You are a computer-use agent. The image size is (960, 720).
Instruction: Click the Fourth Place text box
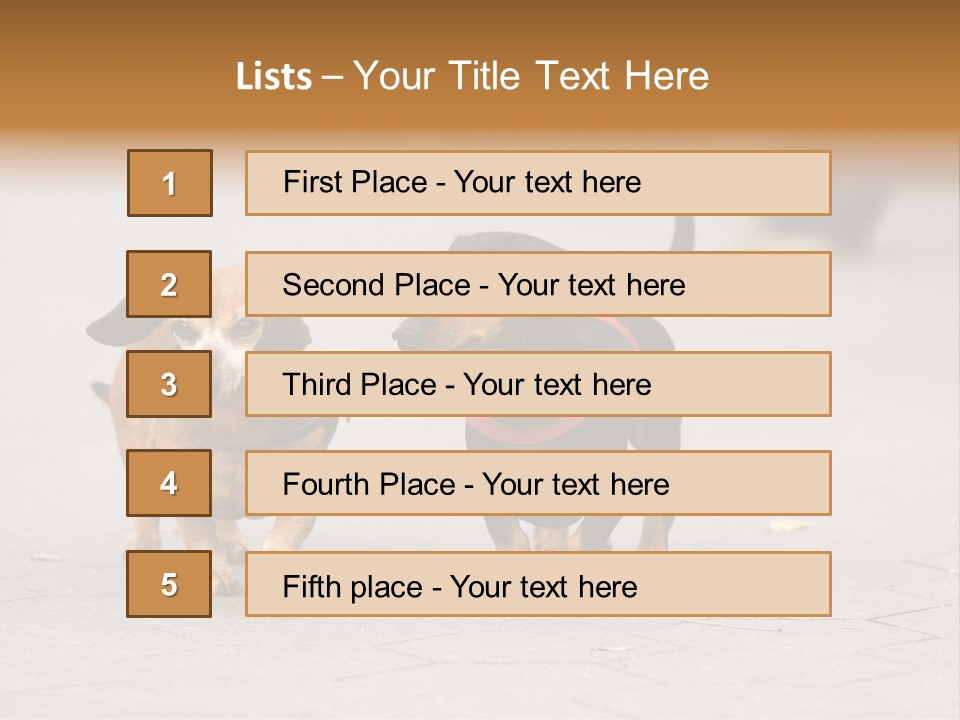(x=538, y=483)
